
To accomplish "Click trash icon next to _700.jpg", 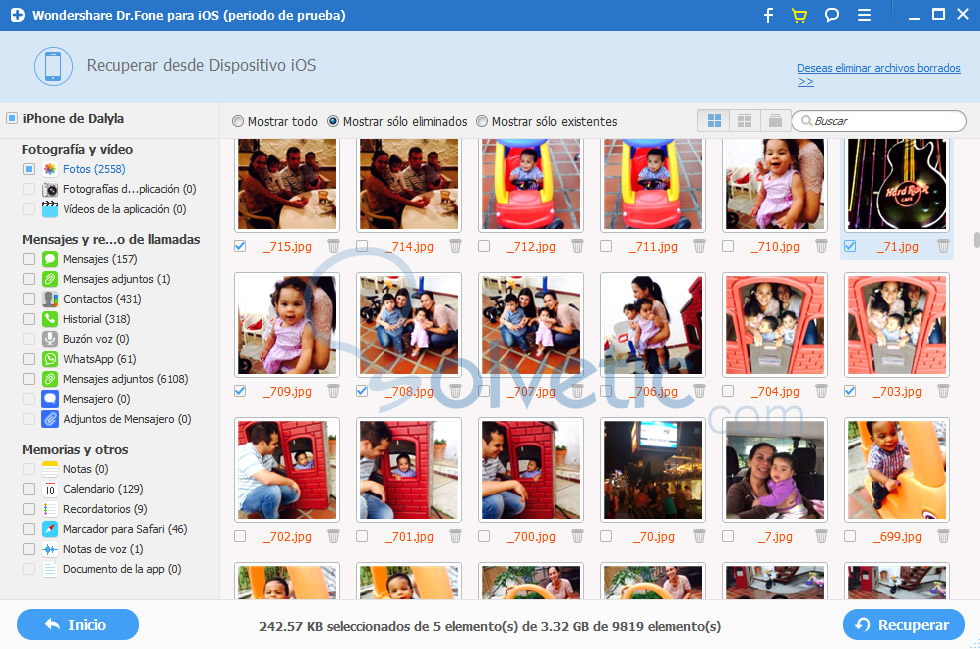I will (x=577, y=536).
